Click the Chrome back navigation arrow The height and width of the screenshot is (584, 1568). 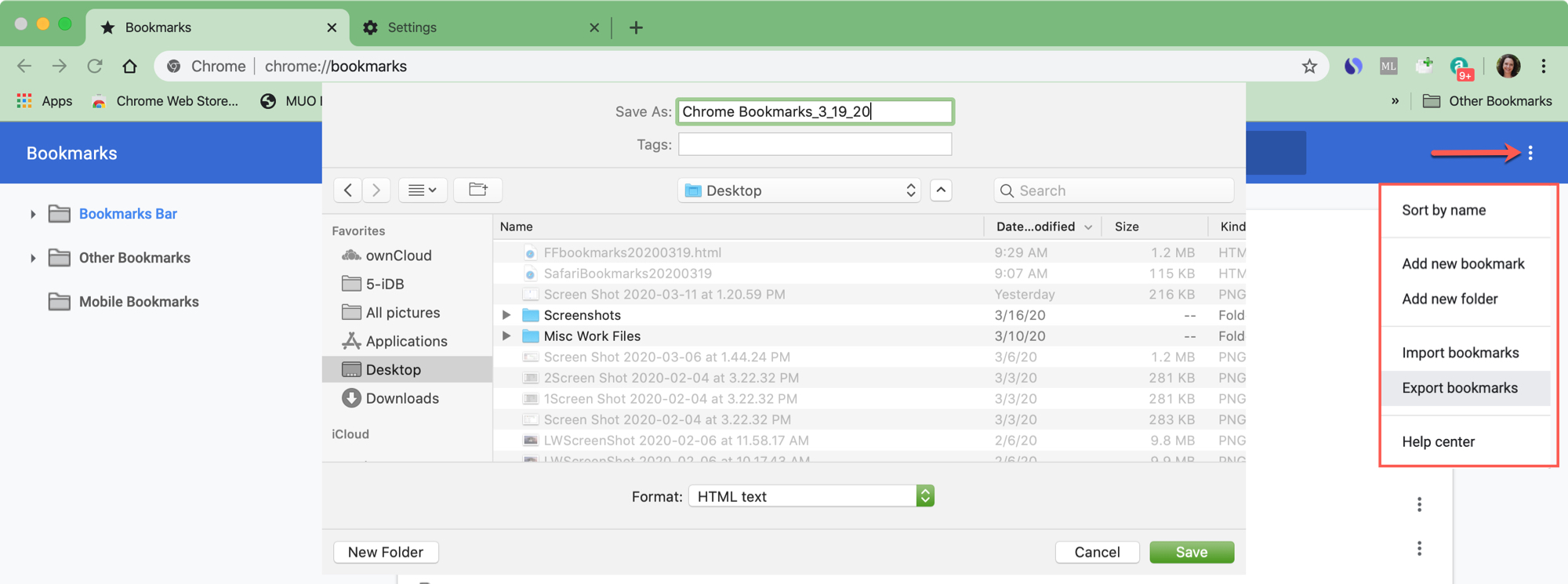[x=24, y=66]
